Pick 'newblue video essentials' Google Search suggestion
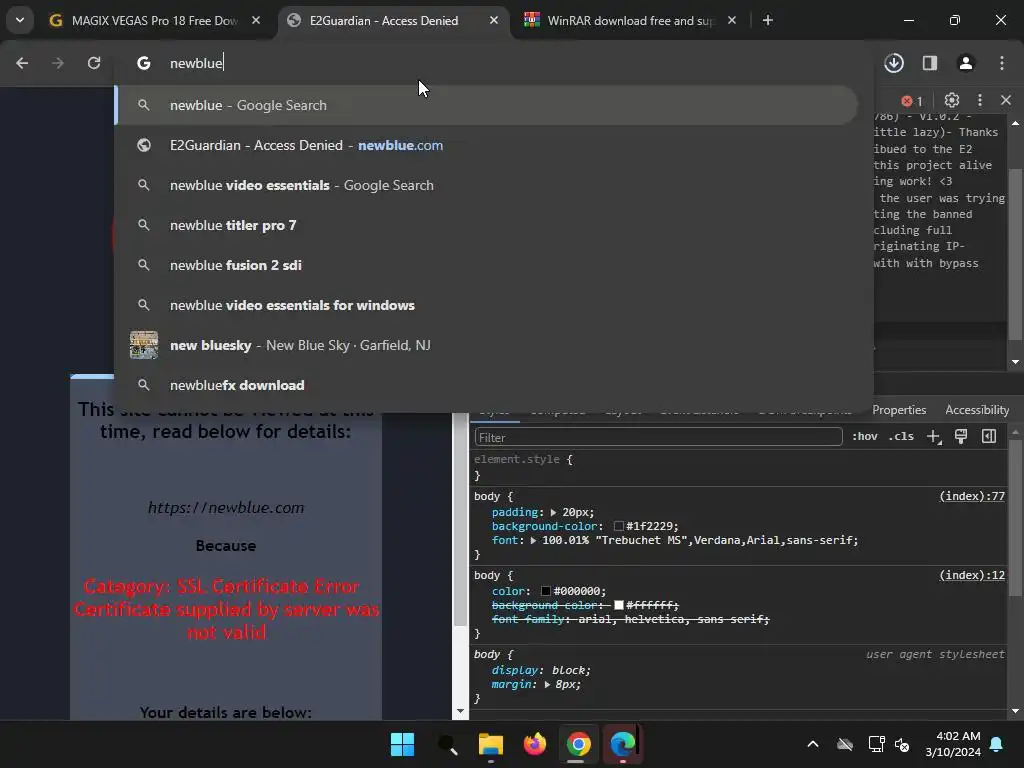The height and width of the screenshot is (768, 1024). coord(487,185)
